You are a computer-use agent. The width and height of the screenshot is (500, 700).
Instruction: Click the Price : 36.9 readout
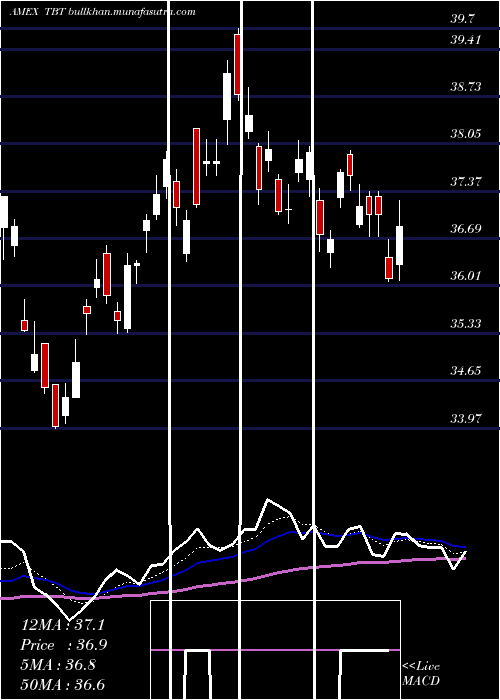64,645
